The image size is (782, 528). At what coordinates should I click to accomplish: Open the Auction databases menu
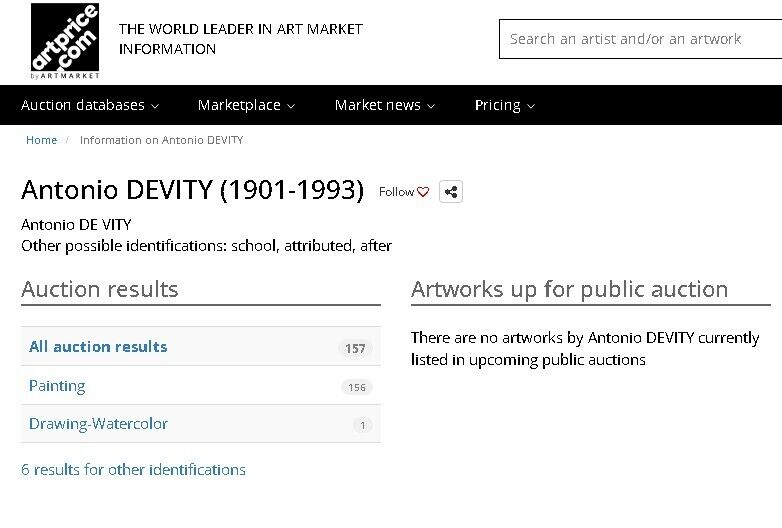pos(90,105)
